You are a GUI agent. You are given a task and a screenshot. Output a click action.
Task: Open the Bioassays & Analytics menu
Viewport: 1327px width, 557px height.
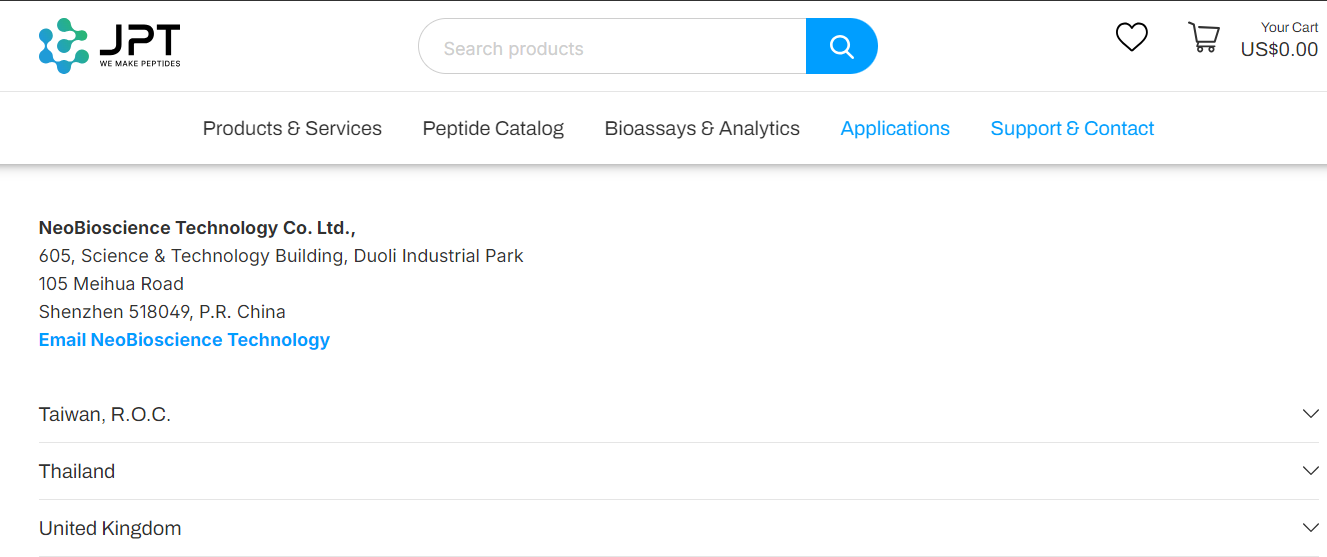tap(702, 128)
